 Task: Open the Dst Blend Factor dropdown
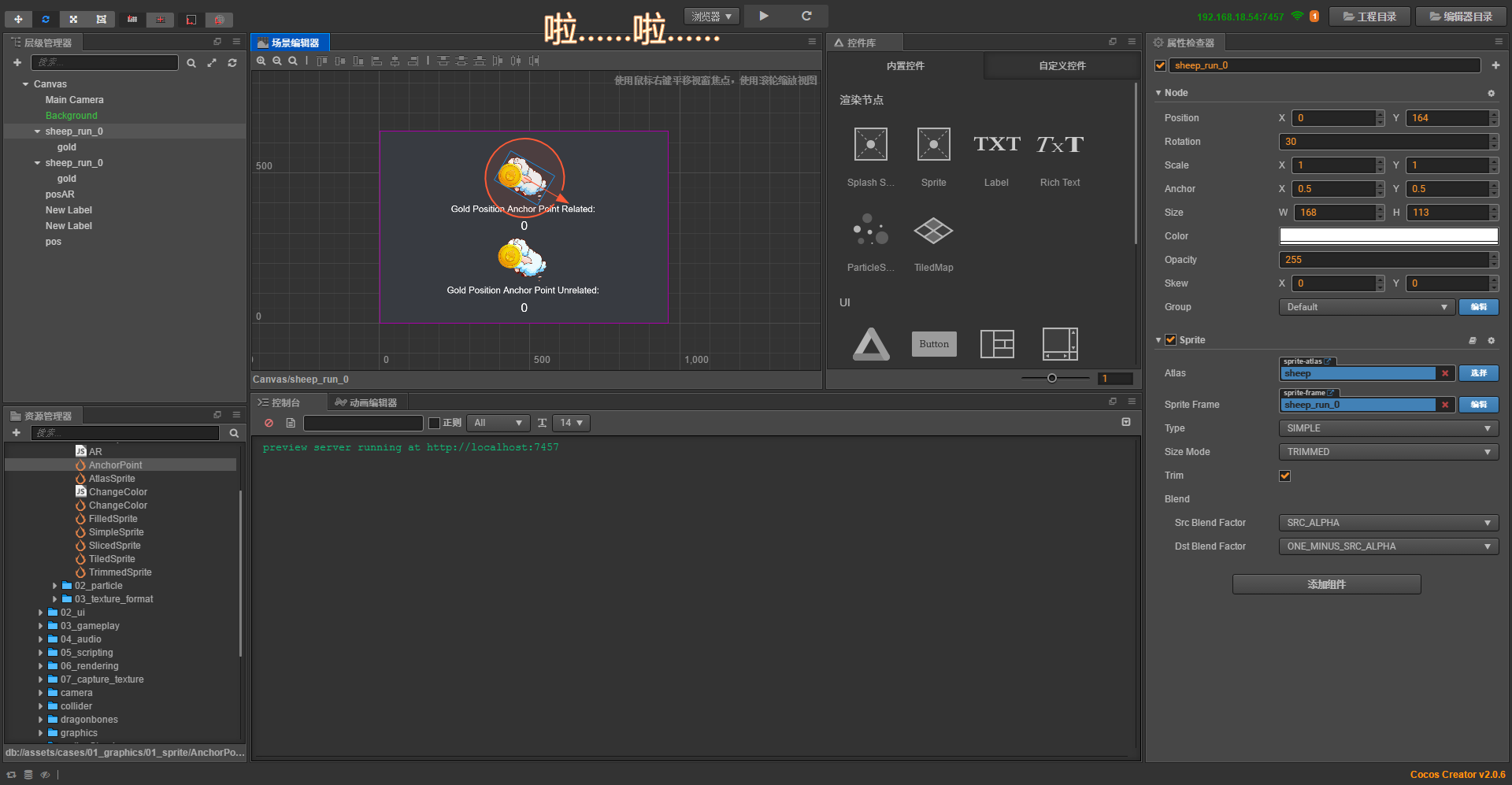pos(1388,546)
